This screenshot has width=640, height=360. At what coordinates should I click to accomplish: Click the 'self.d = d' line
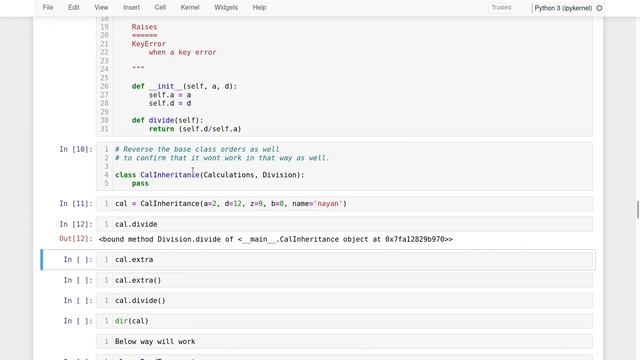click(170, 103)
